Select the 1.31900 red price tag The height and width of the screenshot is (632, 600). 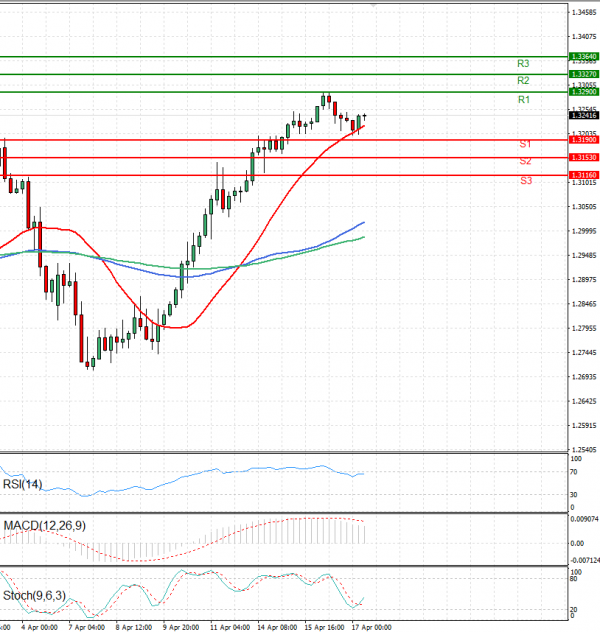(583, 140)
